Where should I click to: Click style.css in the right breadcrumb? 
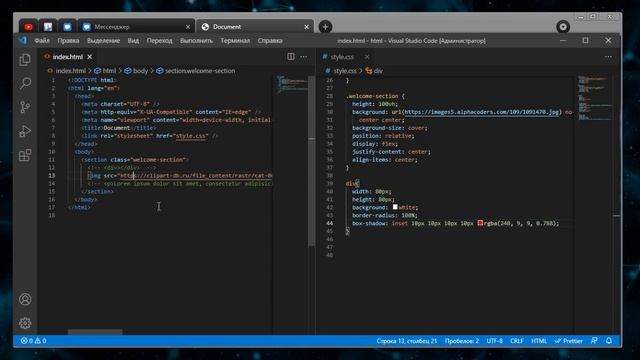[345, 71]
